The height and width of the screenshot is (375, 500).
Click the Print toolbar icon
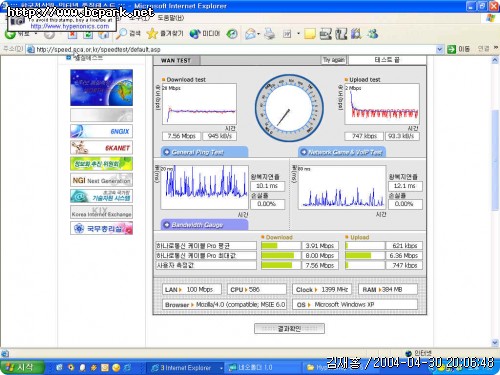(x=269, y=33)
